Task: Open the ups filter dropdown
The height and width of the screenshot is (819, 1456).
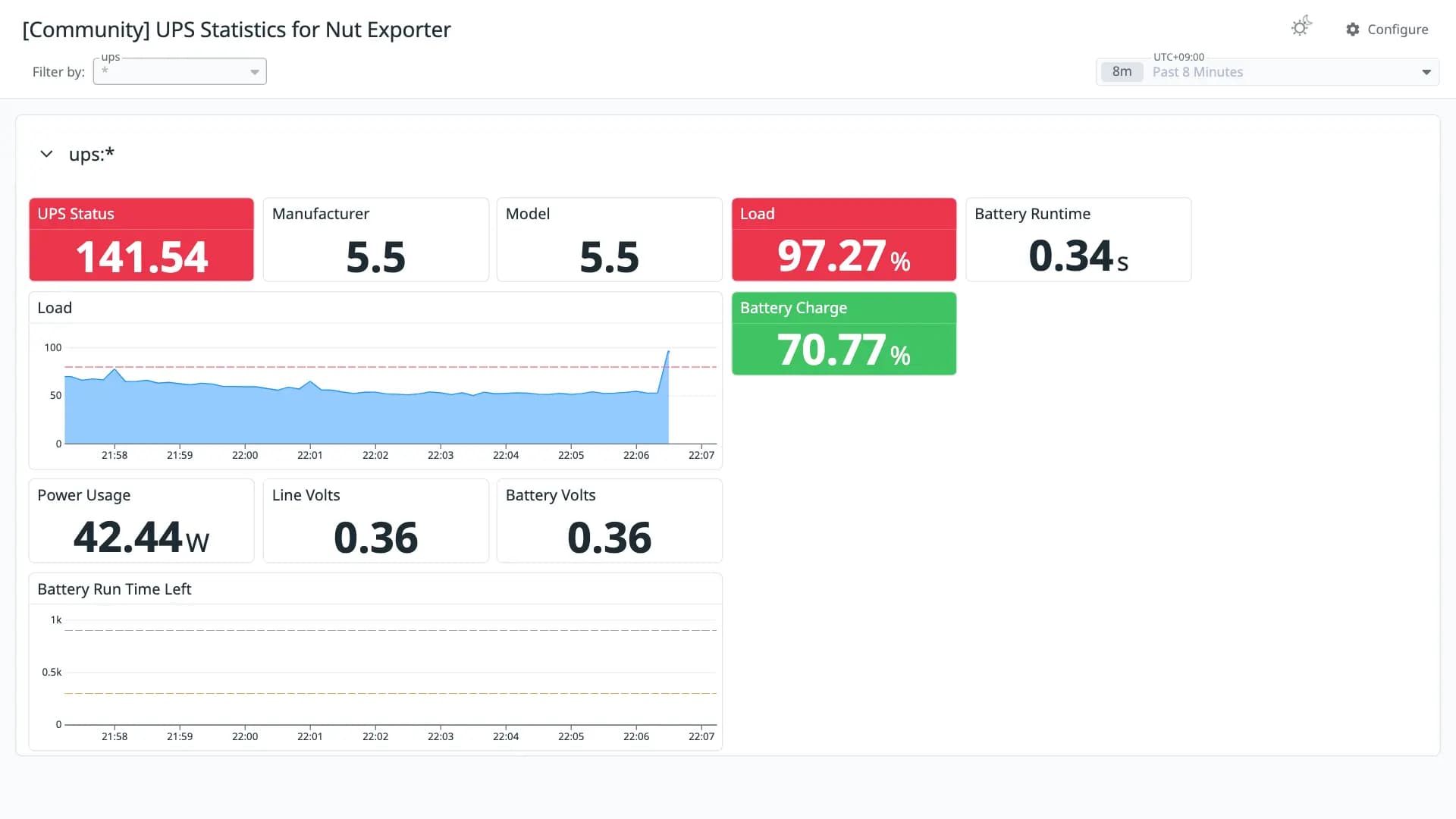Action: tap(180, 71)
